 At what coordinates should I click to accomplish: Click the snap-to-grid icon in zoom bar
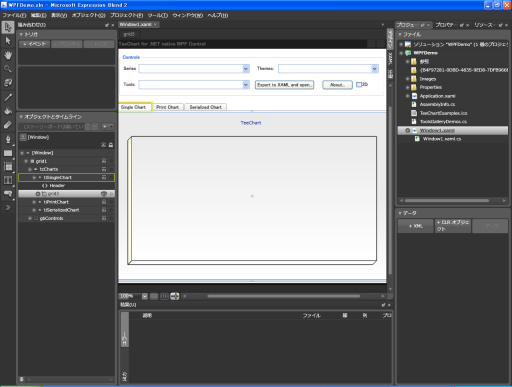coord(164,296)
